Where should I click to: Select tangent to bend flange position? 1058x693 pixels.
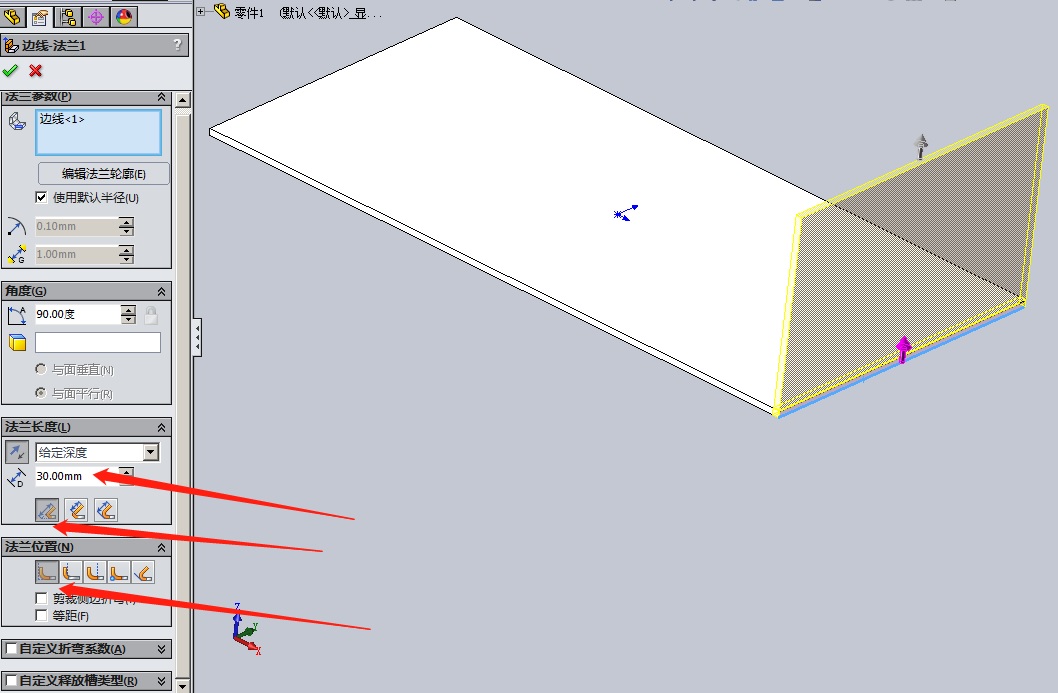(143, 572)
